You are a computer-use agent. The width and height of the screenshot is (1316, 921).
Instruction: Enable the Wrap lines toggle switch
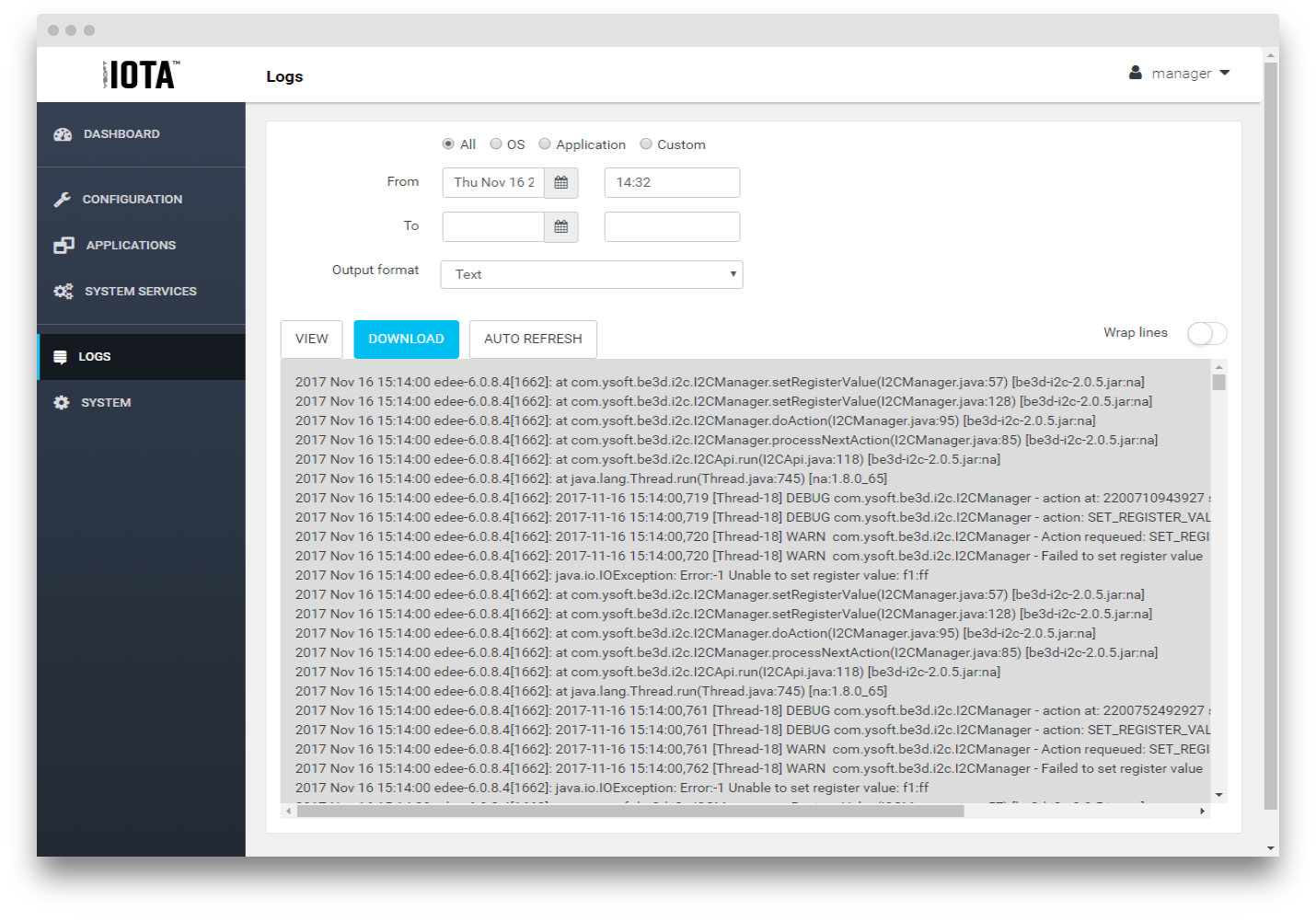[x=1206, y=334]
